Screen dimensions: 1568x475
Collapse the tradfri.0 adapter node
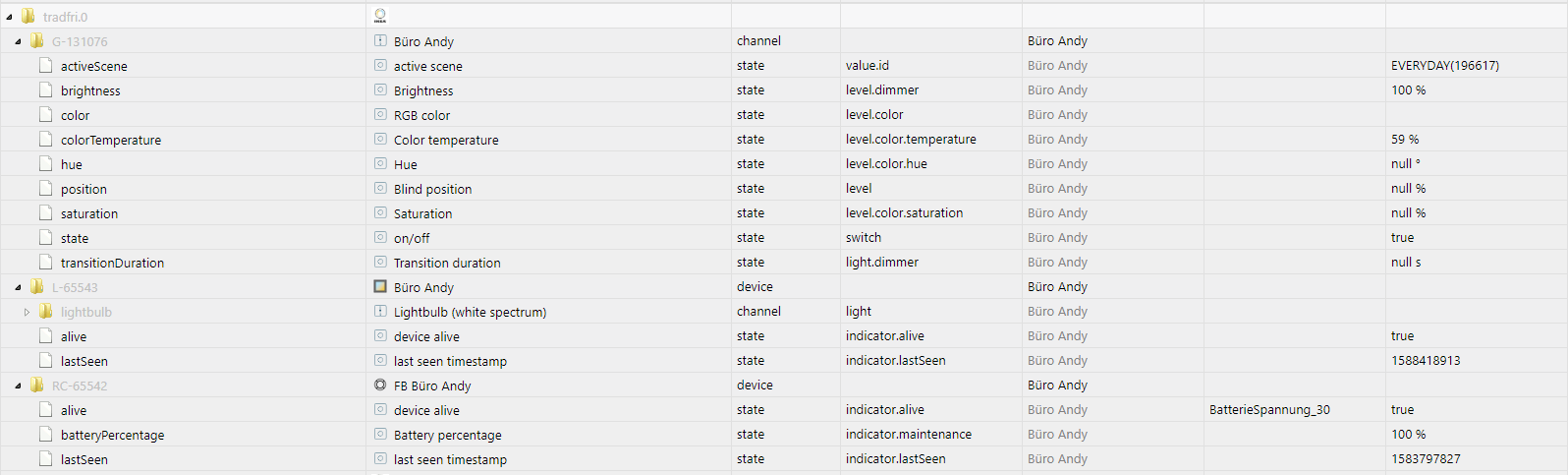9,17
